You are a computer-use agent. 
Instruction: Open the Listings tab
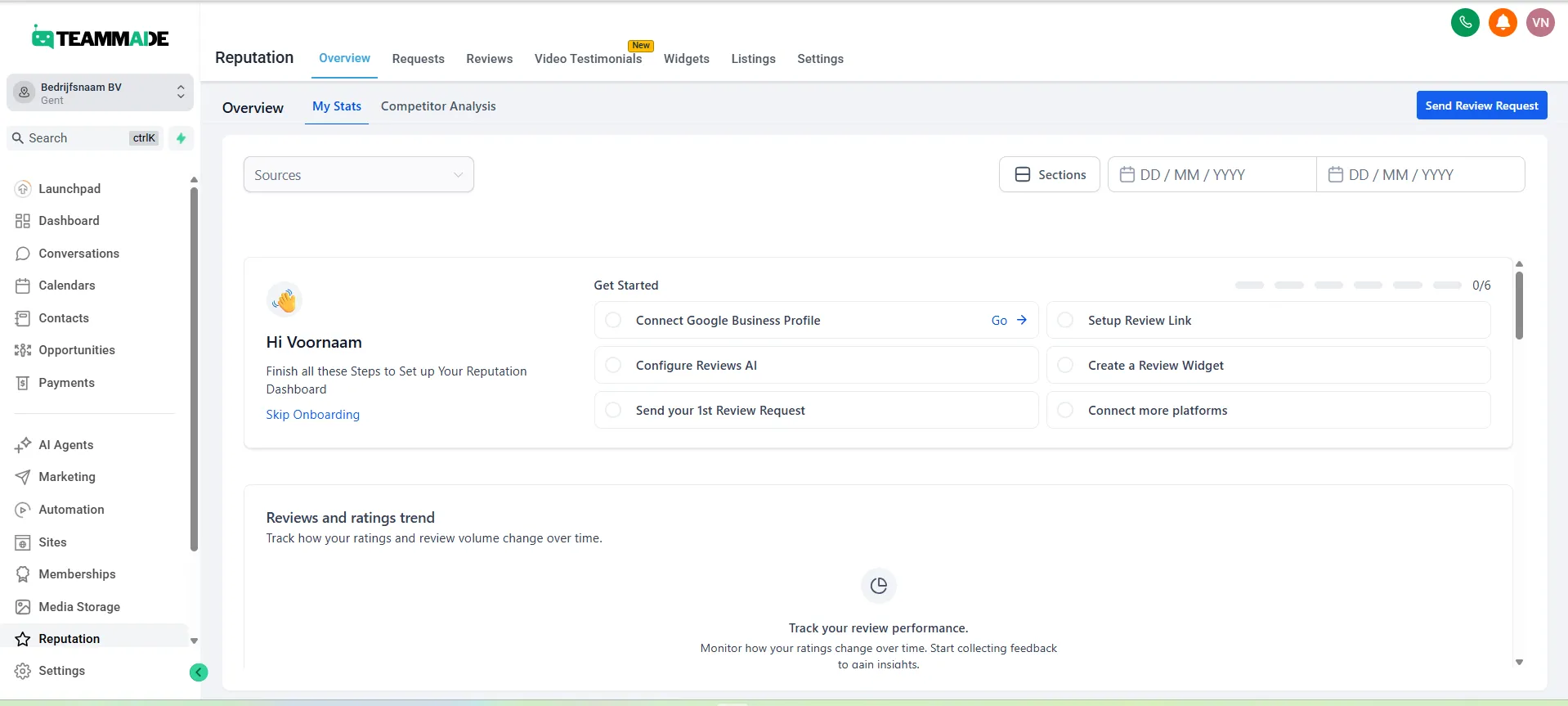pyautogui.click(x=753, y=59)
